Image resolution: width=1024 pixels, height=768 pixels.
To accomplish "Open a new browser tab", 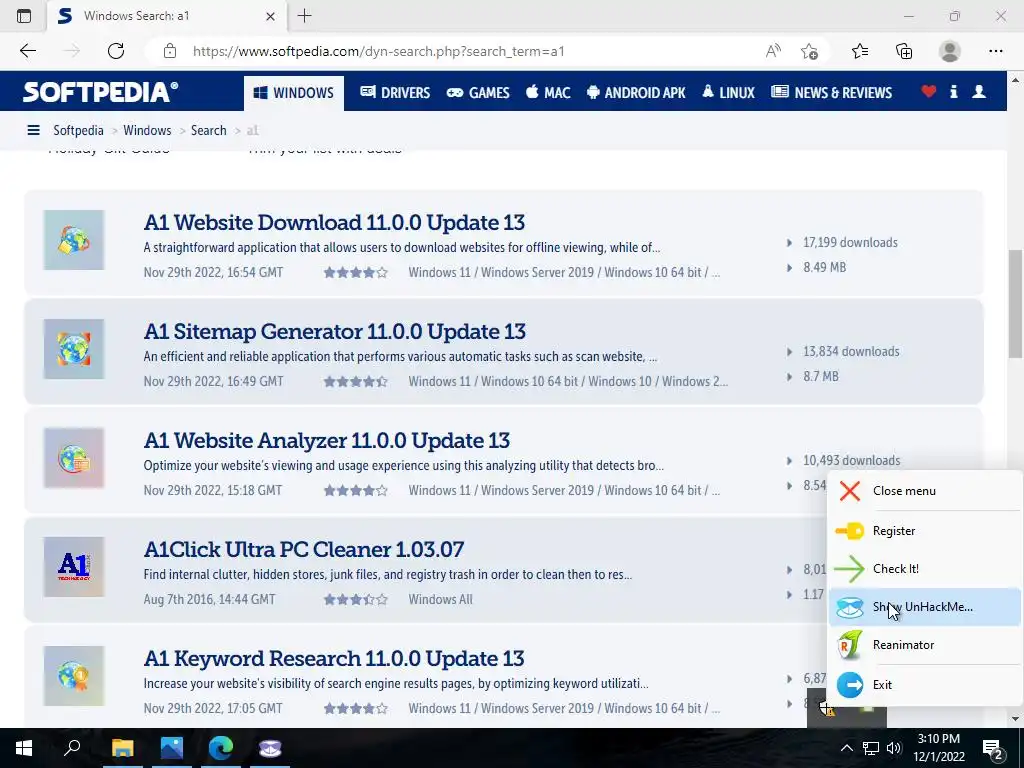I will click(x=304, y=16).
